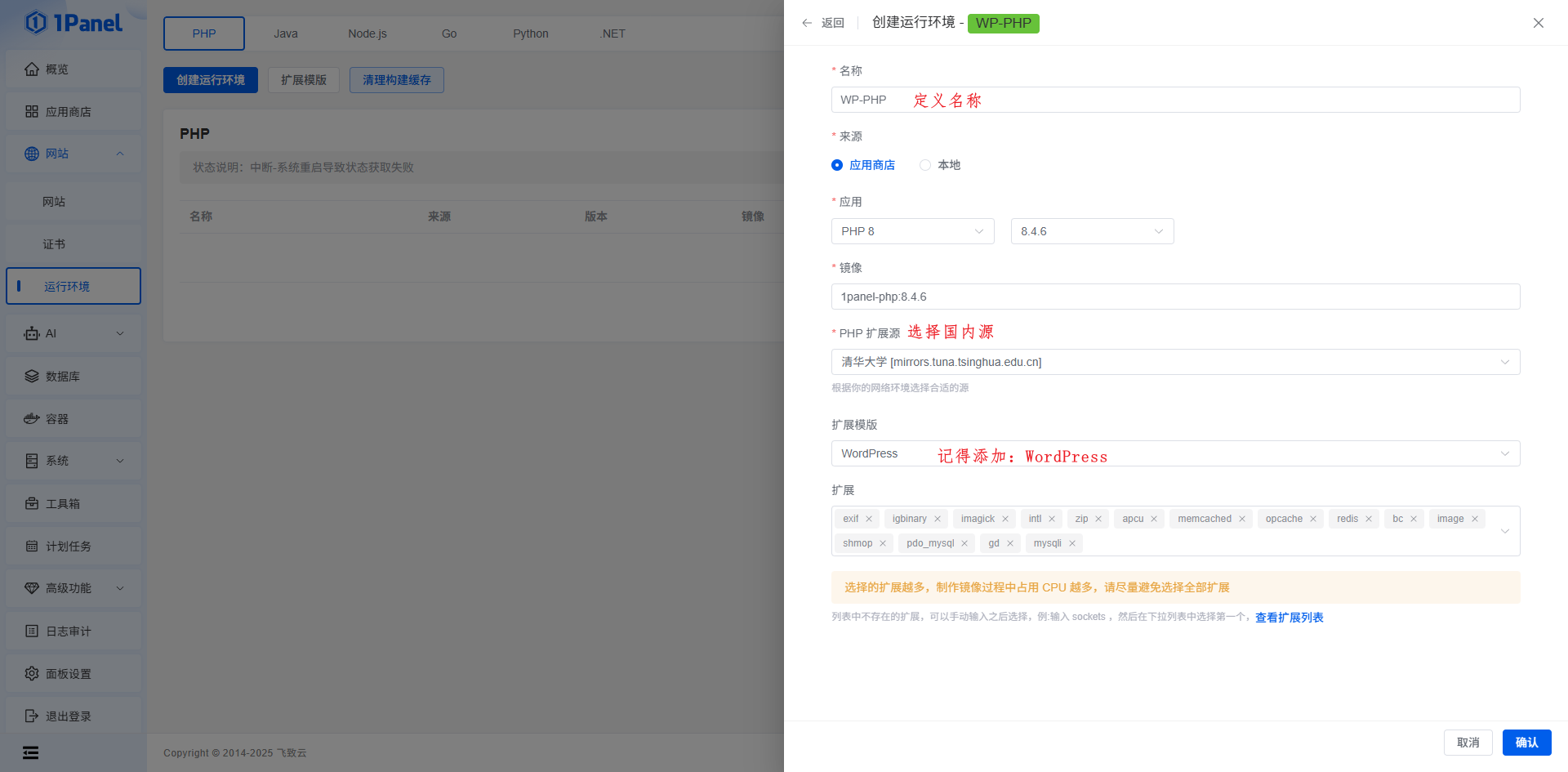The height and width of the screenshot is (772, 1568).
Task: Click the 创建运行环境 button
Action: pos(211,80)
